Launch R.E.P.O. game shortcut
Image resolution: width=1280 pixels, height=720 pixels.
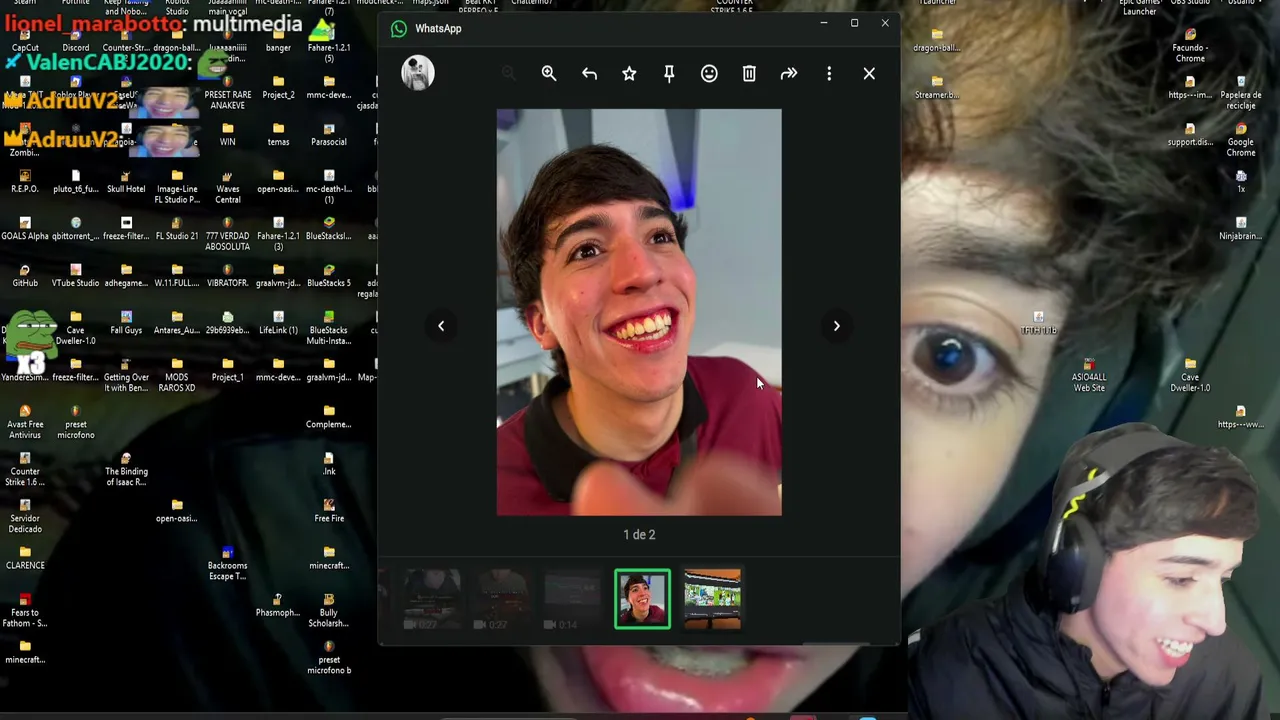pos(25,181)
